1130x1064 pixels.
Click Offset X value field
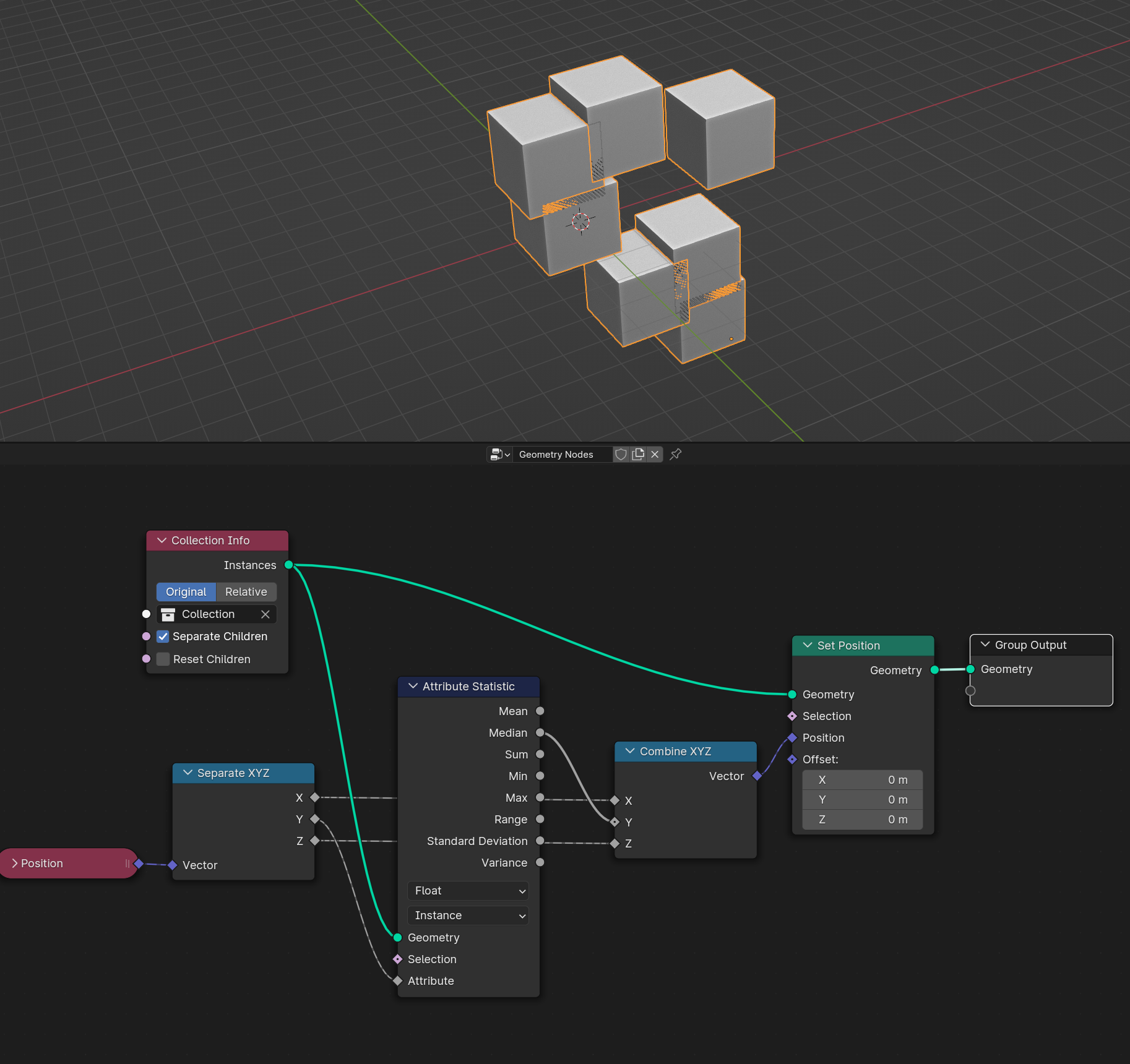coord(863,780)
